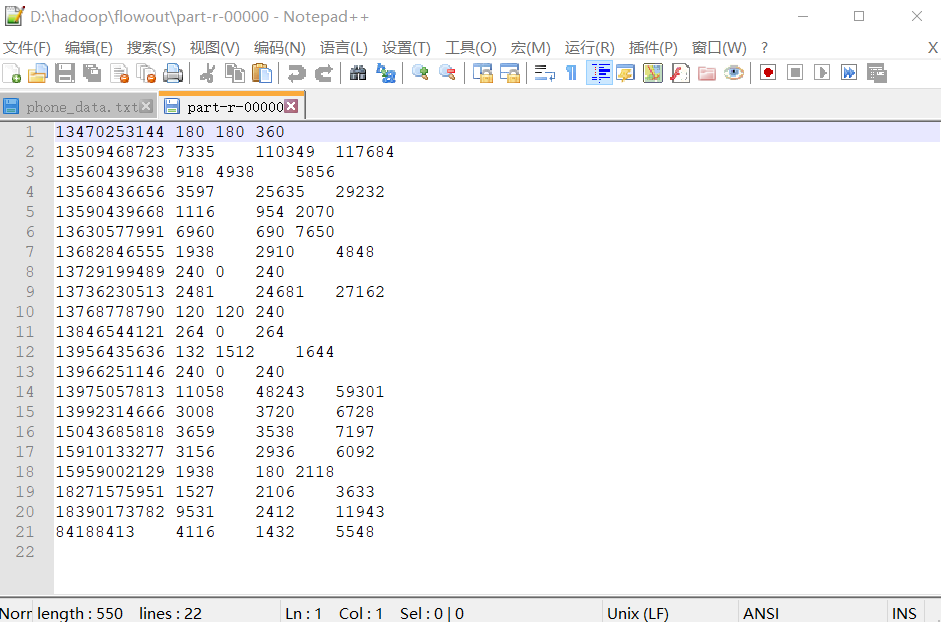Click the Paste clipboard icon
This screenshot has width=941, height=622.
(x=262, y=73)
